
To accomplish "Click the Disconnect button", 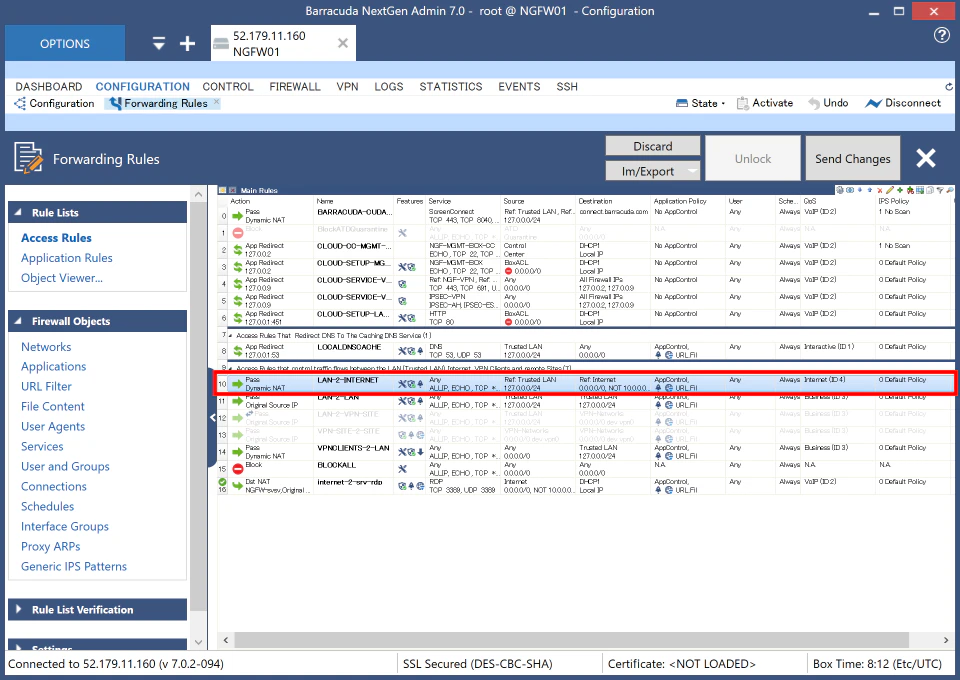I will (x=903, y=103).
